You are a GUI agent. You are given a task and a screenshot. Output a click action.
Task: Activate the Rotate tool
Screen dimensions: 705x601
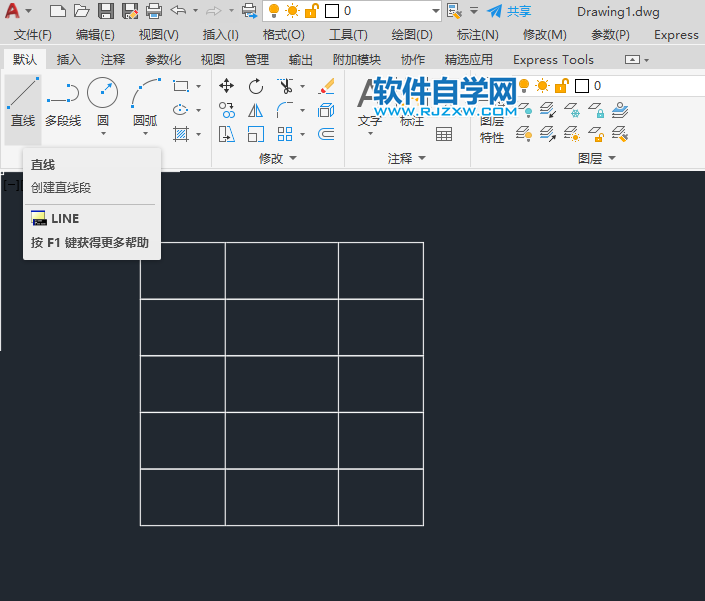[x=256, y=86]
